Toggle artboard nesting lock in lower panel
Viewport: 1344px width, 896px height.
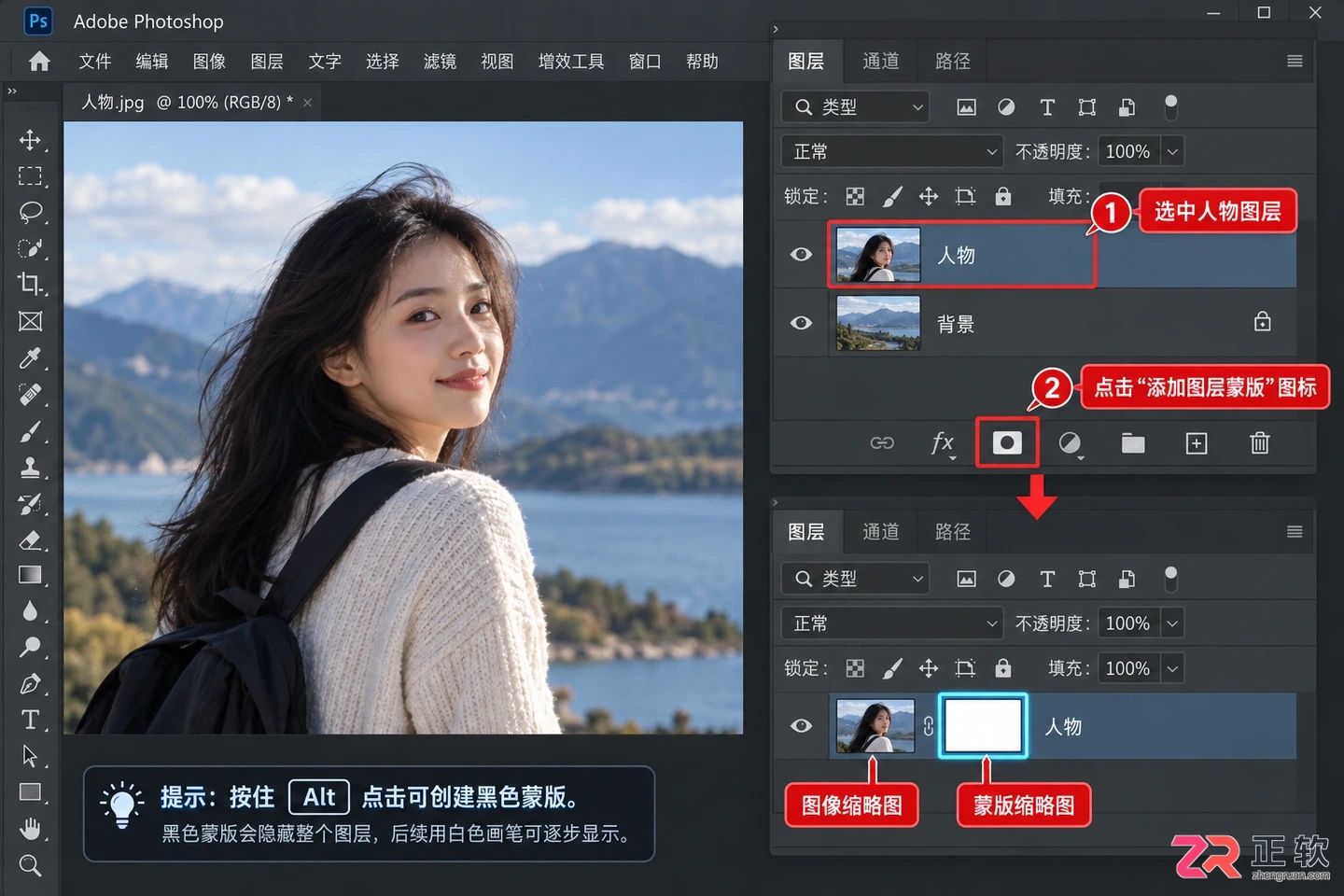click(x=965, y=668)
